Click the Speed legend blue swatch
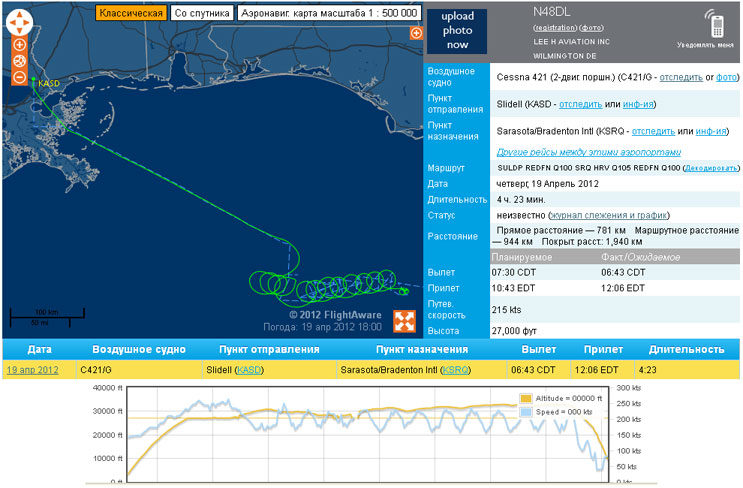 [526, 412]
